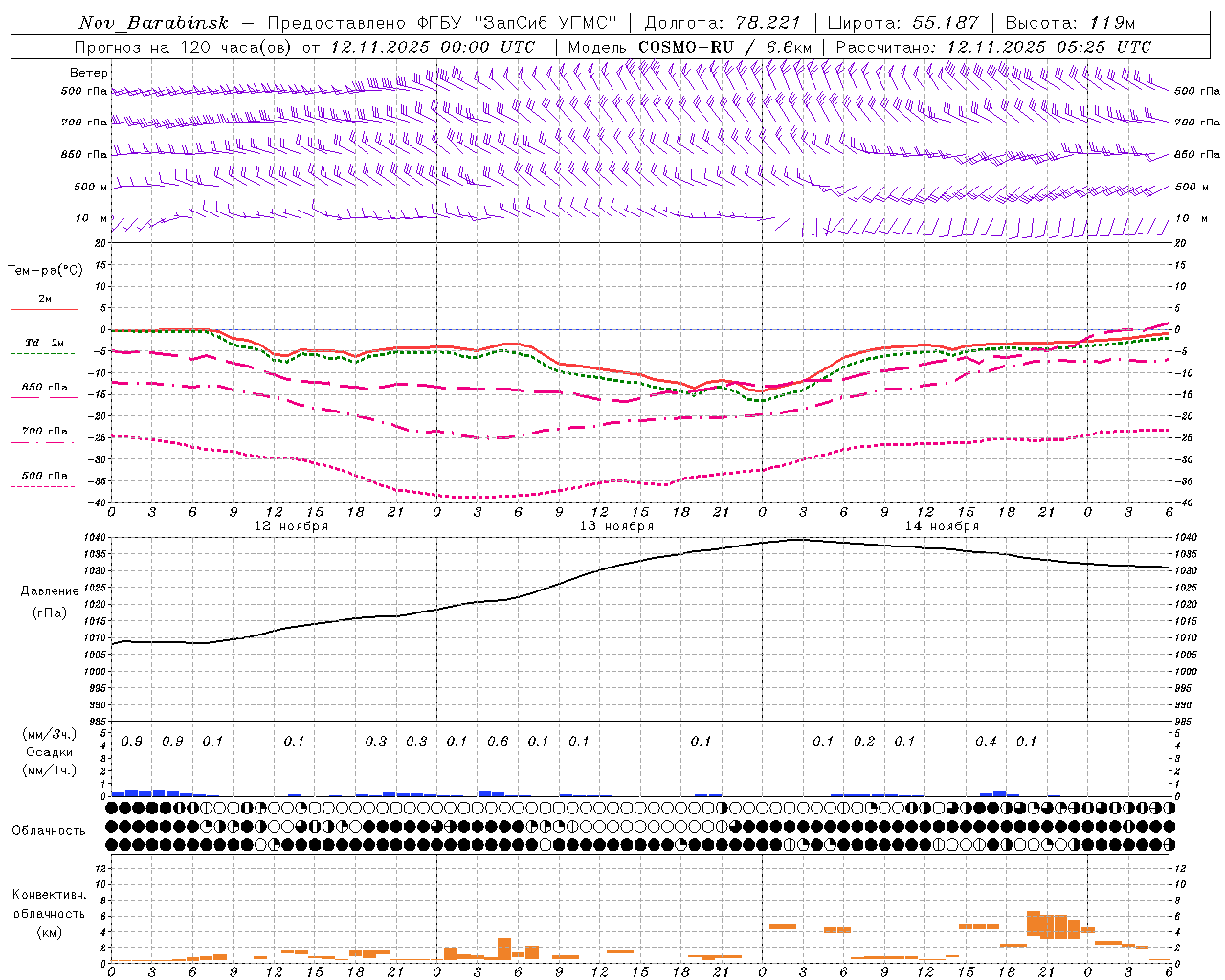This screenshot has height=980, width=1225.
Task: Click left '850 гПа' wind level label
Action: point(84,154)
